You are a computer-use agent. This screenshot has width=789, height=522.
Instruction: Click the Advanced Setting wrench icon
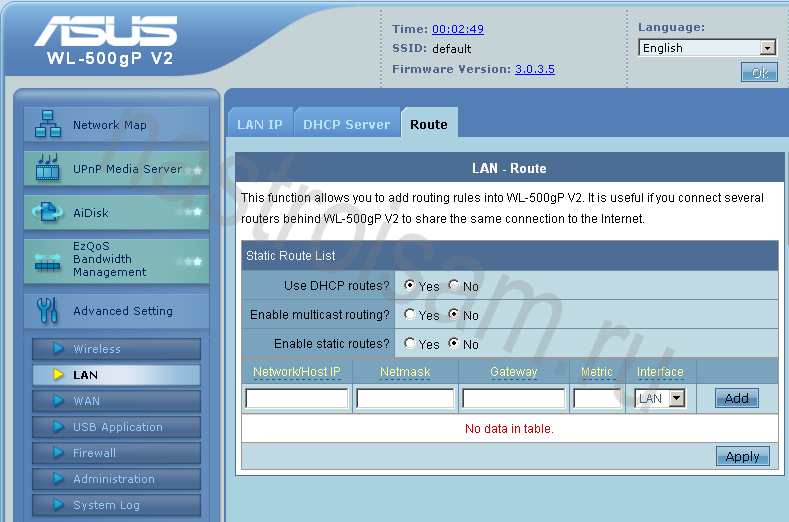click(x=47, y=310)
